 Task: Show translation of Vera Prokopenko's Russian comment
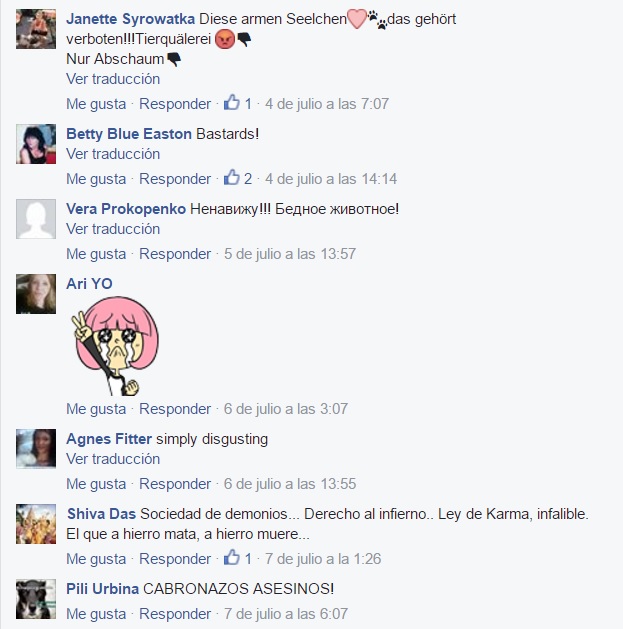113,229
